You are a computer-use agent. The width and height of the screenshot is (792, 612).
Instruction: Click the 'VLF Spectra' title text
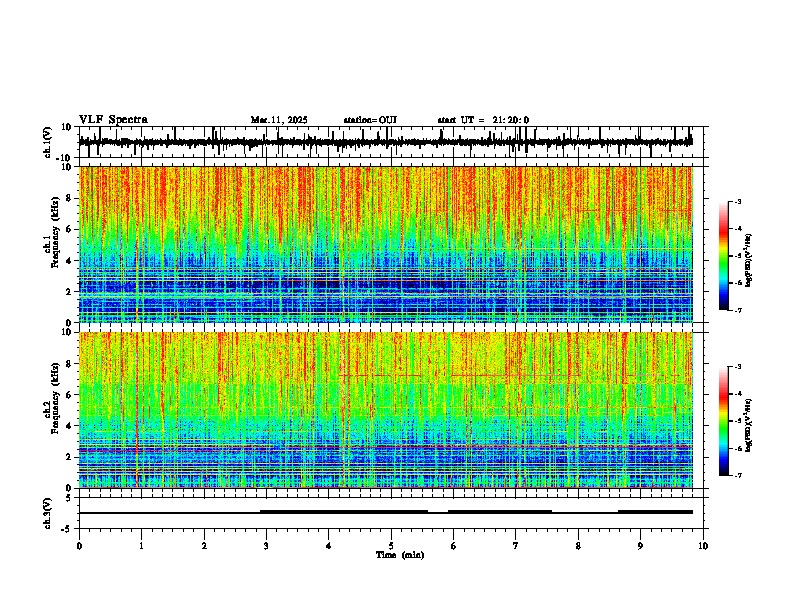(x=113, y=120)
